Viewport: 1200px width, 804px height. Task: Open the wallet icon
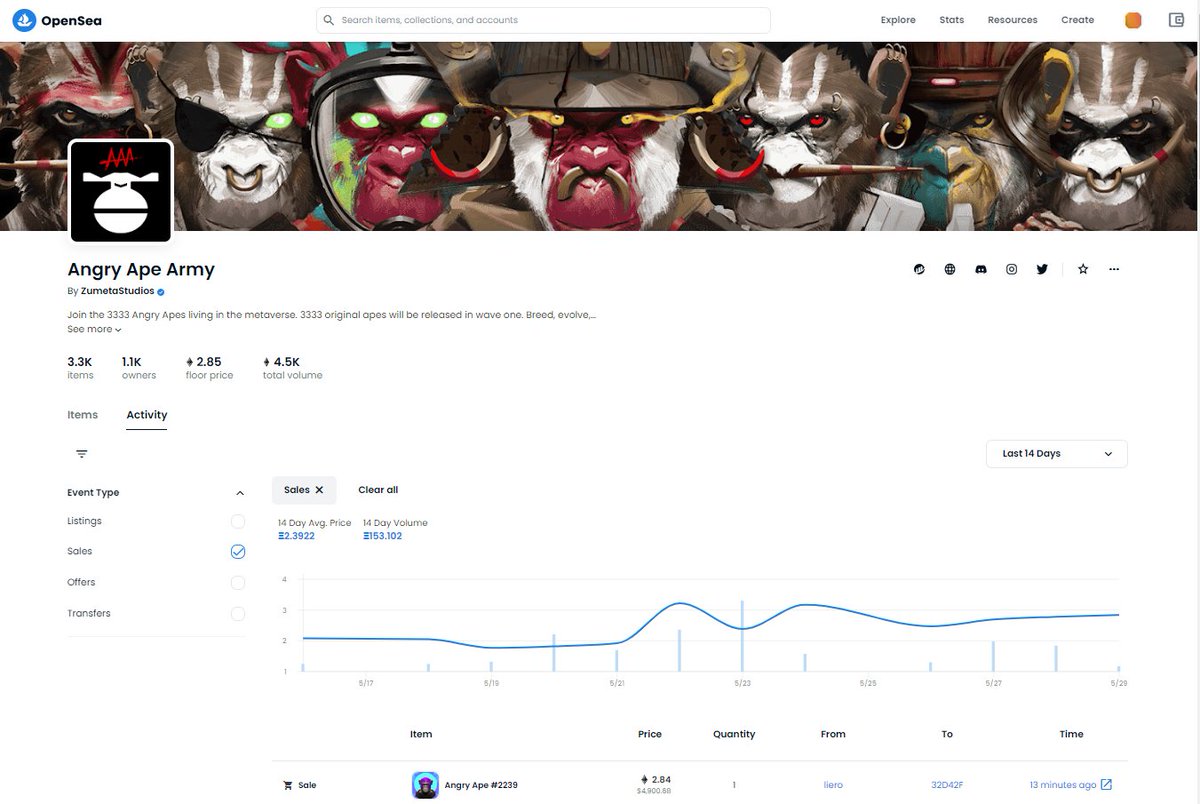pyautogui.click(x=1176, y=20)
